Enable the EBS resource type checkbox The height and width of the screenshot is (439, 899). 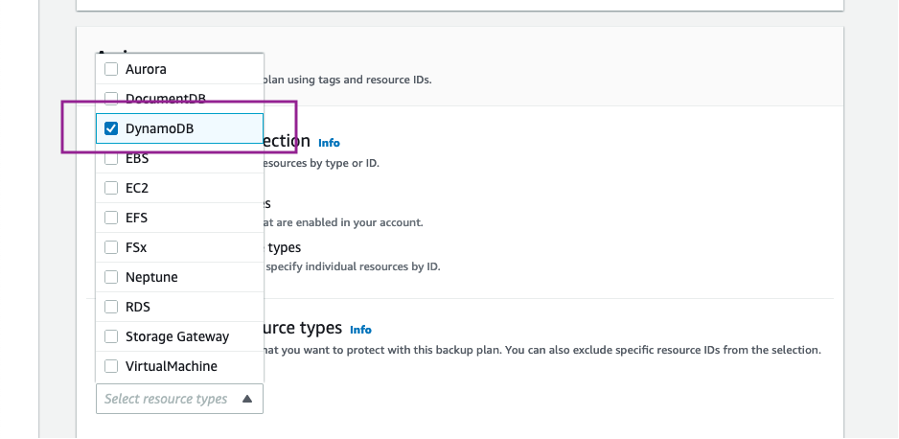(111, 159)
